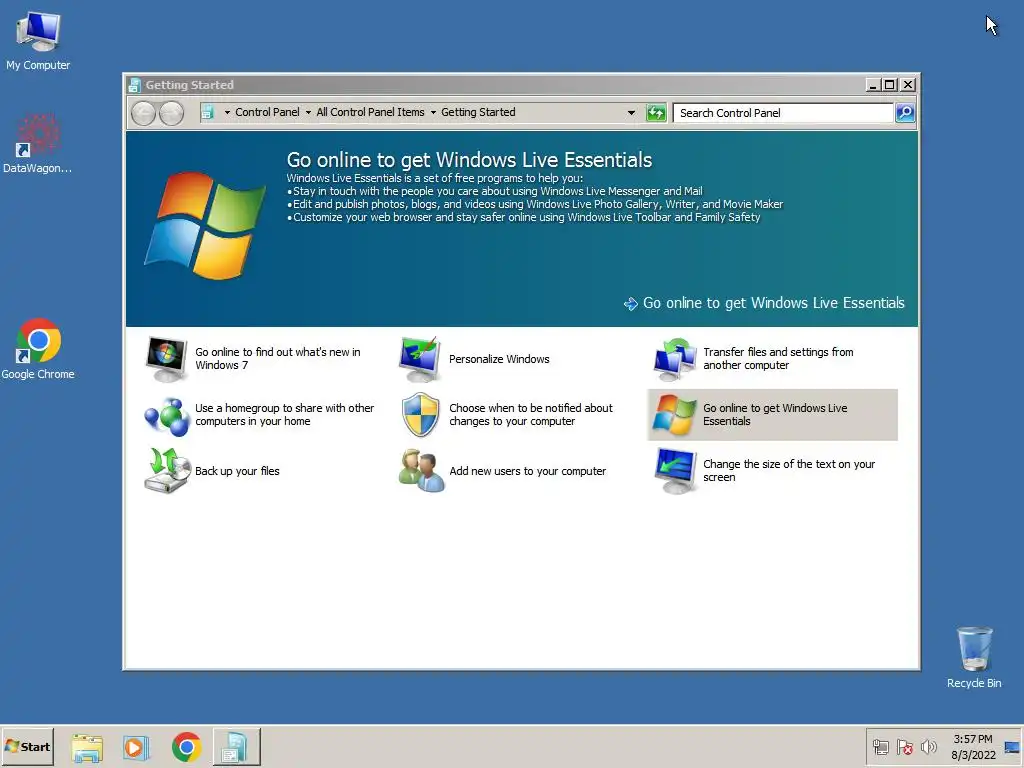
Task: Click the Search Control Panel field
Action: pos(783,113)
